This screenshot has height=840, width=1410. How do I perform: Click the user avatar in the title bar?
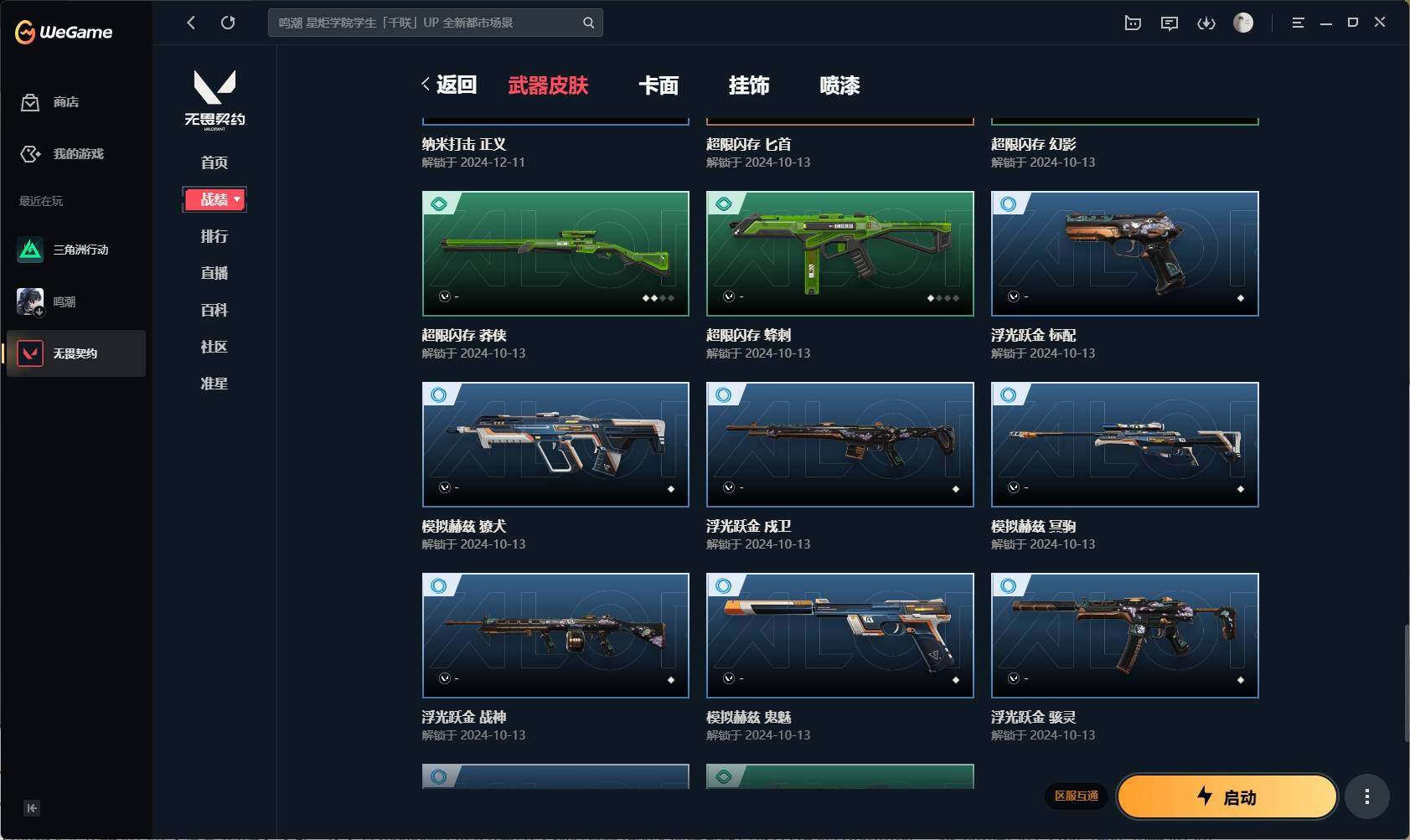pyautogui.click(x=1243, y=23)
